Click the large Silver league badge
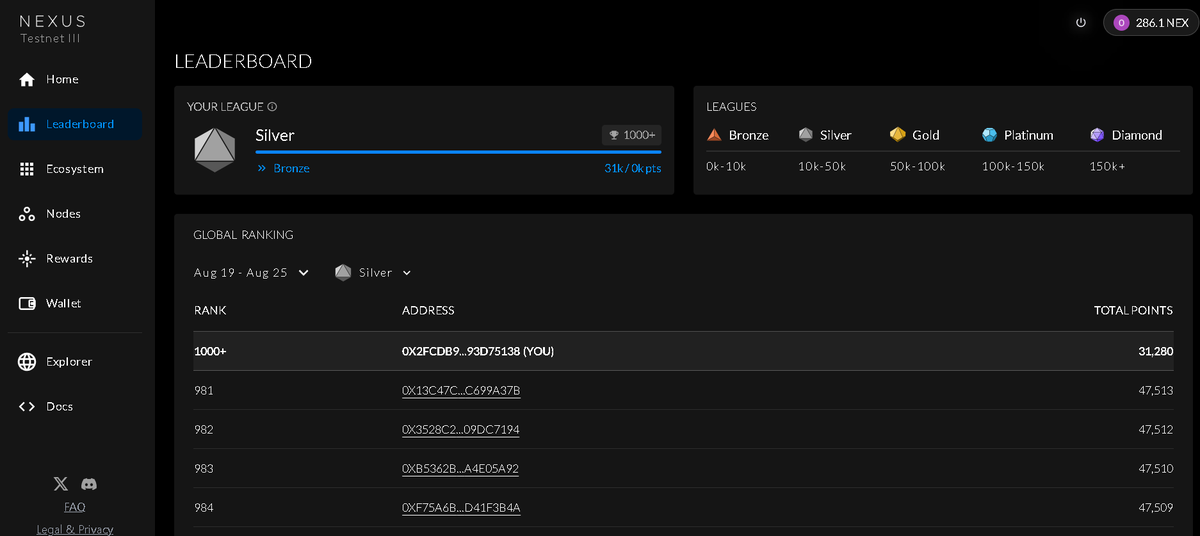This screenshot has width=1200, height=536. (214, 149)
